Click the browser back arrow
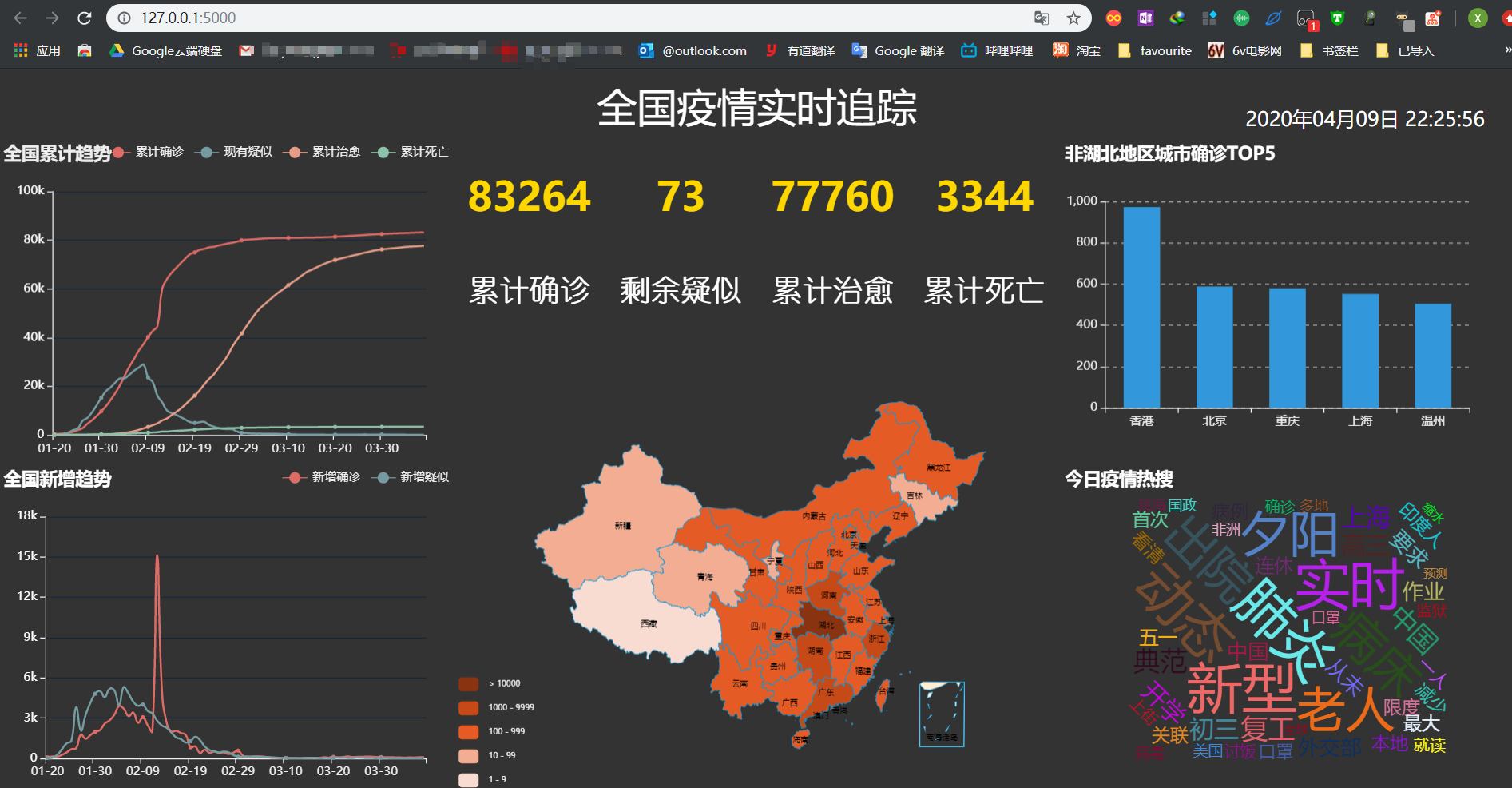This screenshot has width=1512, height=788. 21,18
